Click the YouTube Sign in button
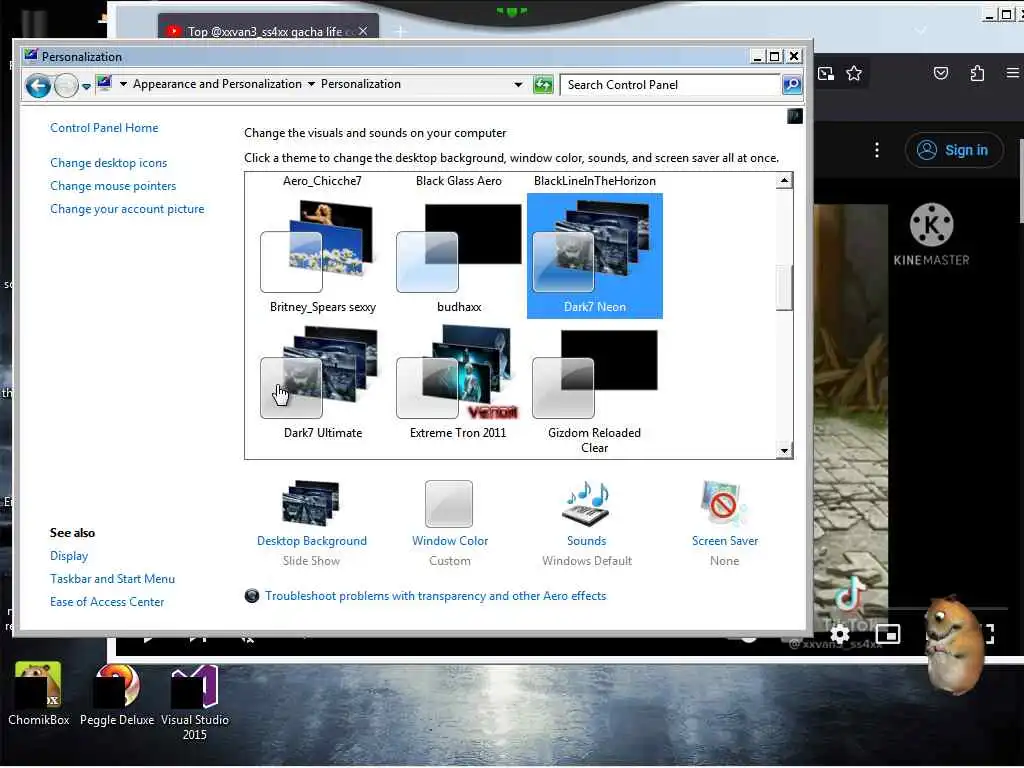 click(x=953, y=150)
